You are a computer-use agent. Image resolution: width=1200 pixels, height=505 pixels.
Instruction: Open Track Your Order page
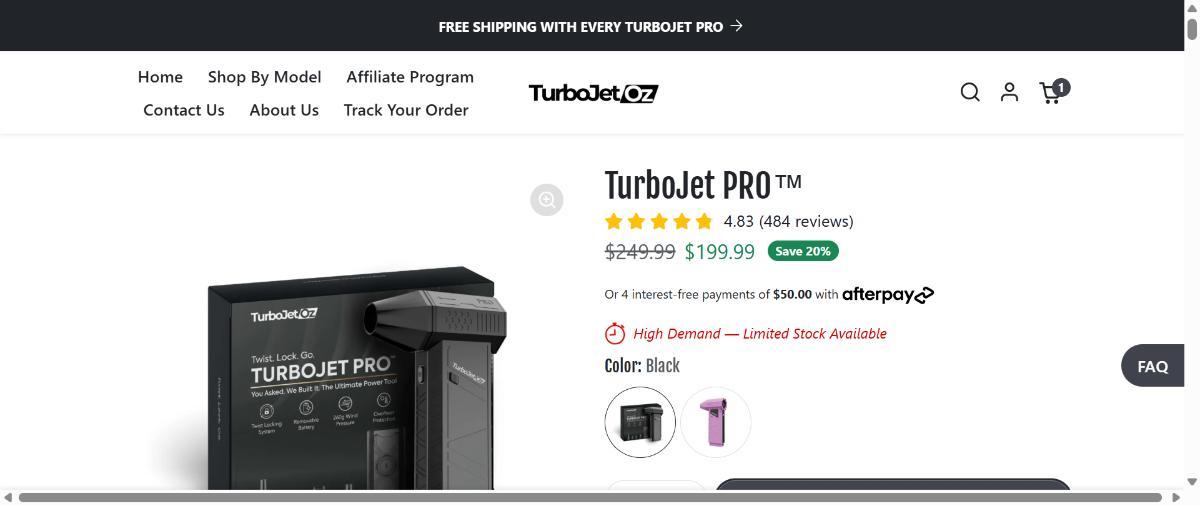click(x=406, y=110)
